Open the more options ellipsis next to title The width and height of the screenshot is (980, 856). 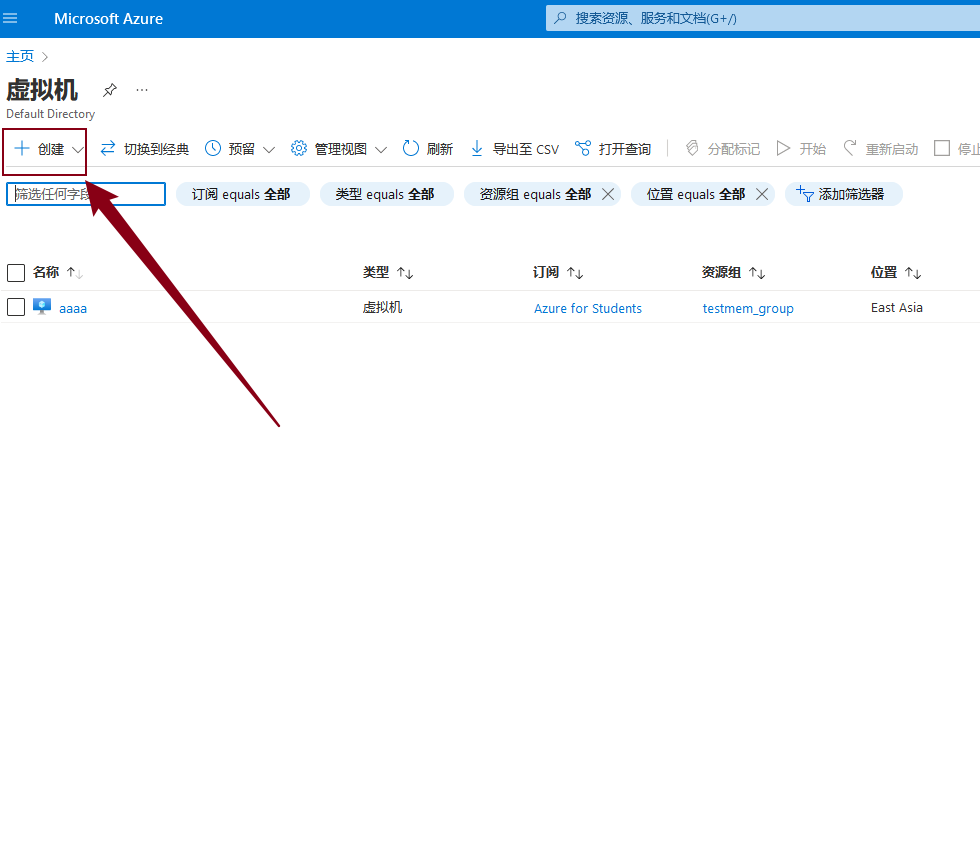point(142,90)
